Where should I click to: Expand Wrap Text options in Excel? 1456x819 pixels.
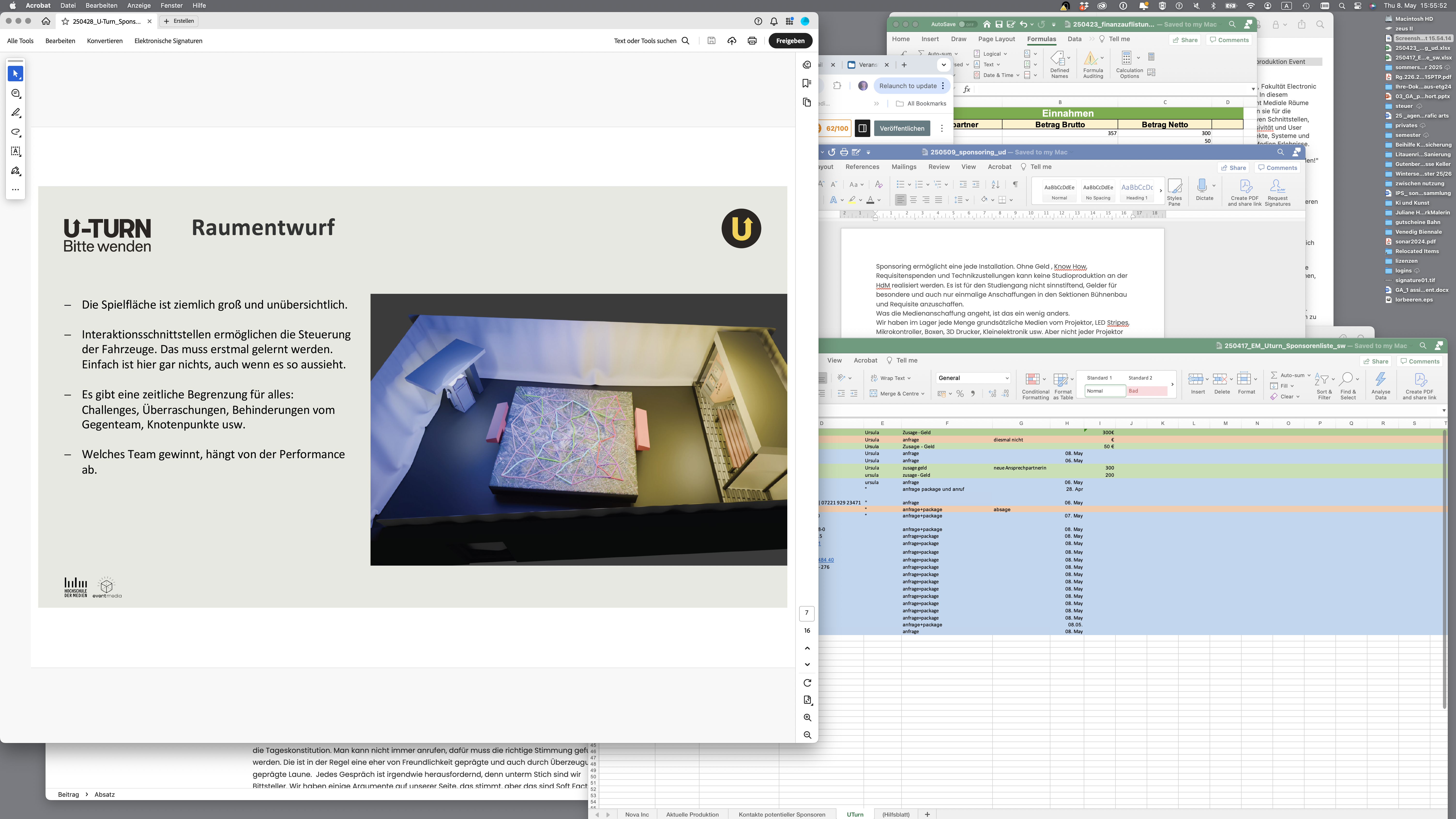pos(909,378)
